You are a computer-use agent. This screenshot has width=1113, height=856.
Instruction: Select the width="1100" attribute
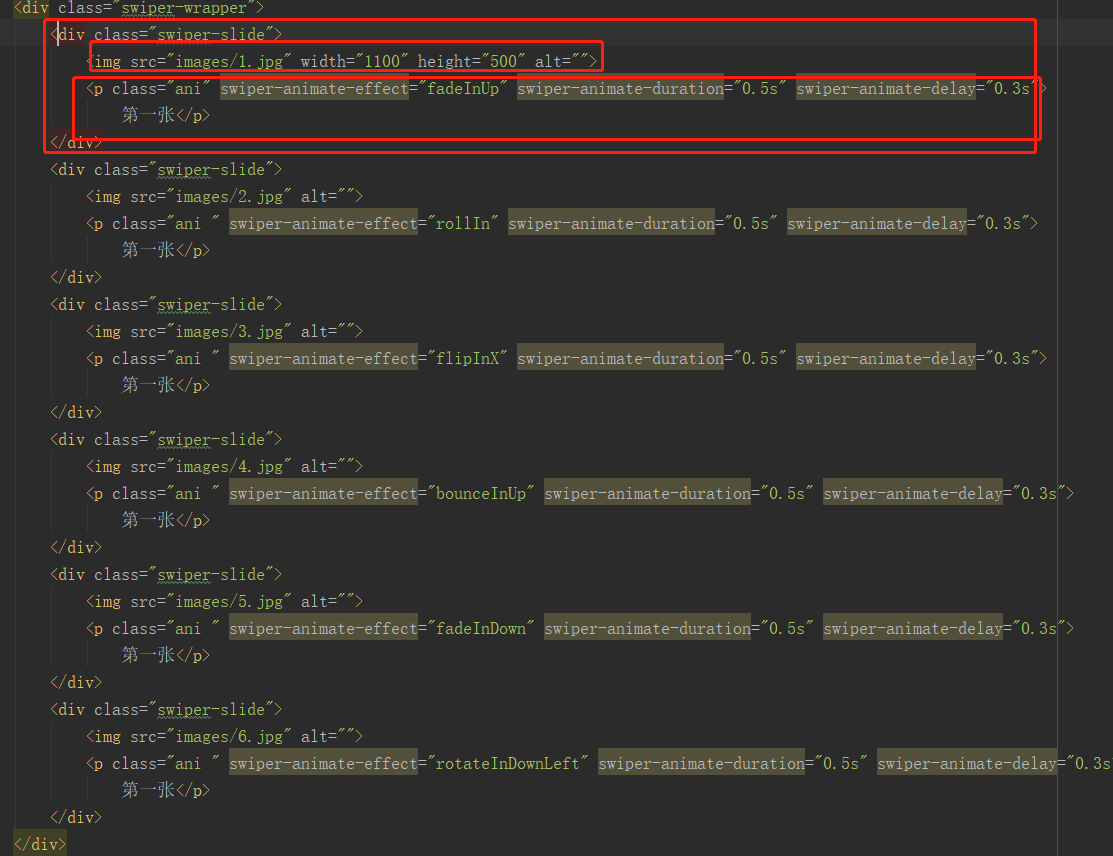(x=354, y=62)
